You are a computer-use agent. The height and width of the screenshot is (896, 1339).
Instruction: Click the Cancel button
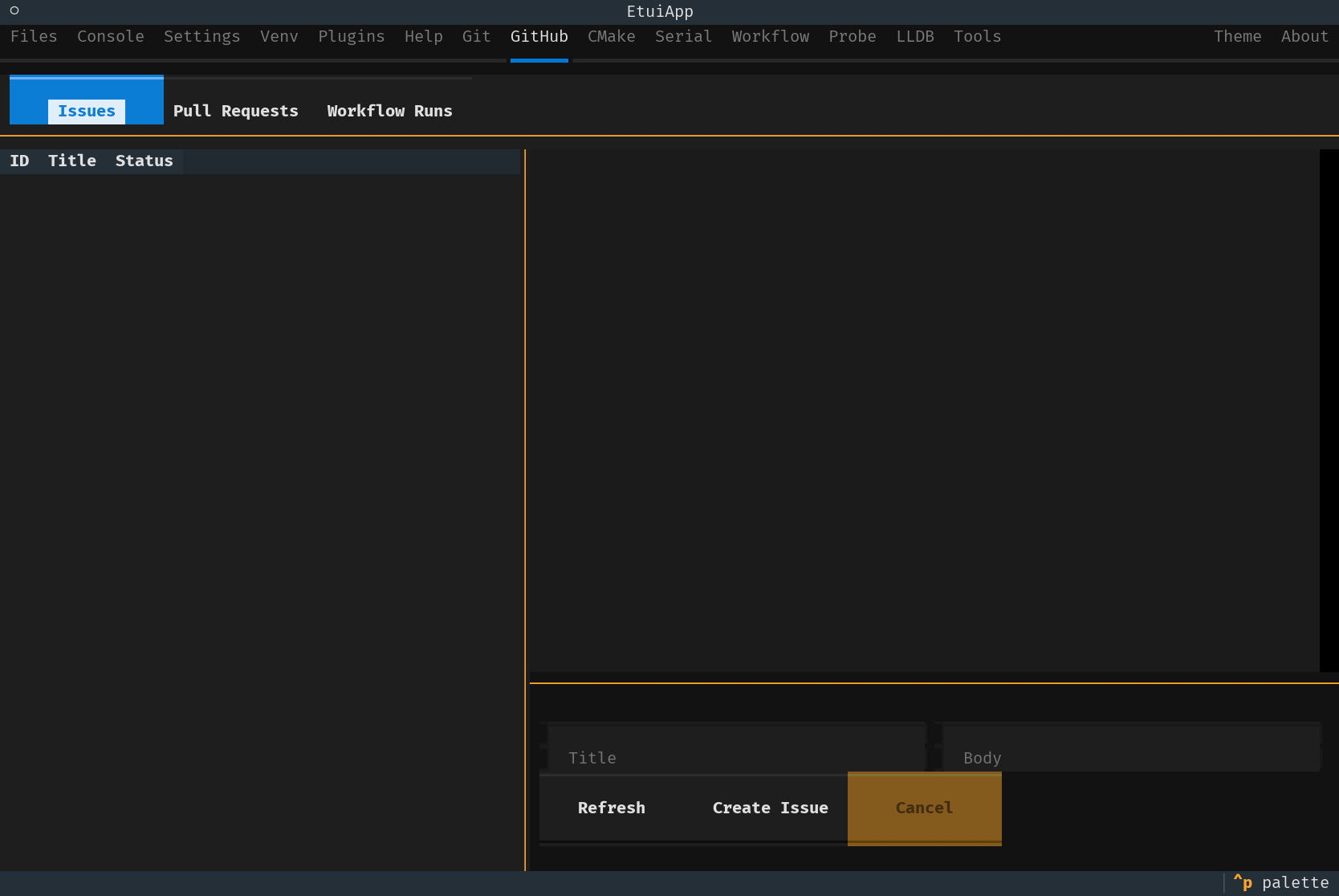(x=925, y=808)
